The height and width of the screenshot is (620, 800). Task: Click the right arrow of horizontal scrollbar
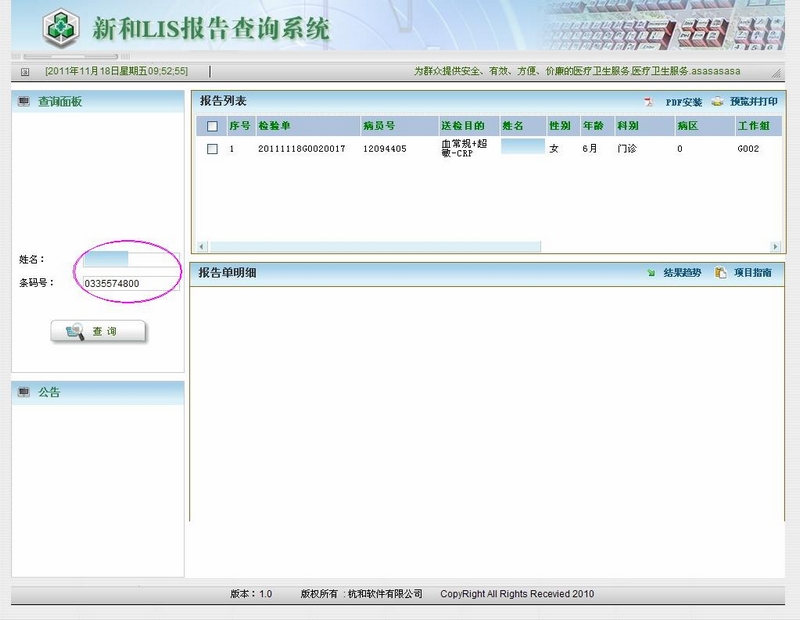pyautogui.click(x=775, y=246)
